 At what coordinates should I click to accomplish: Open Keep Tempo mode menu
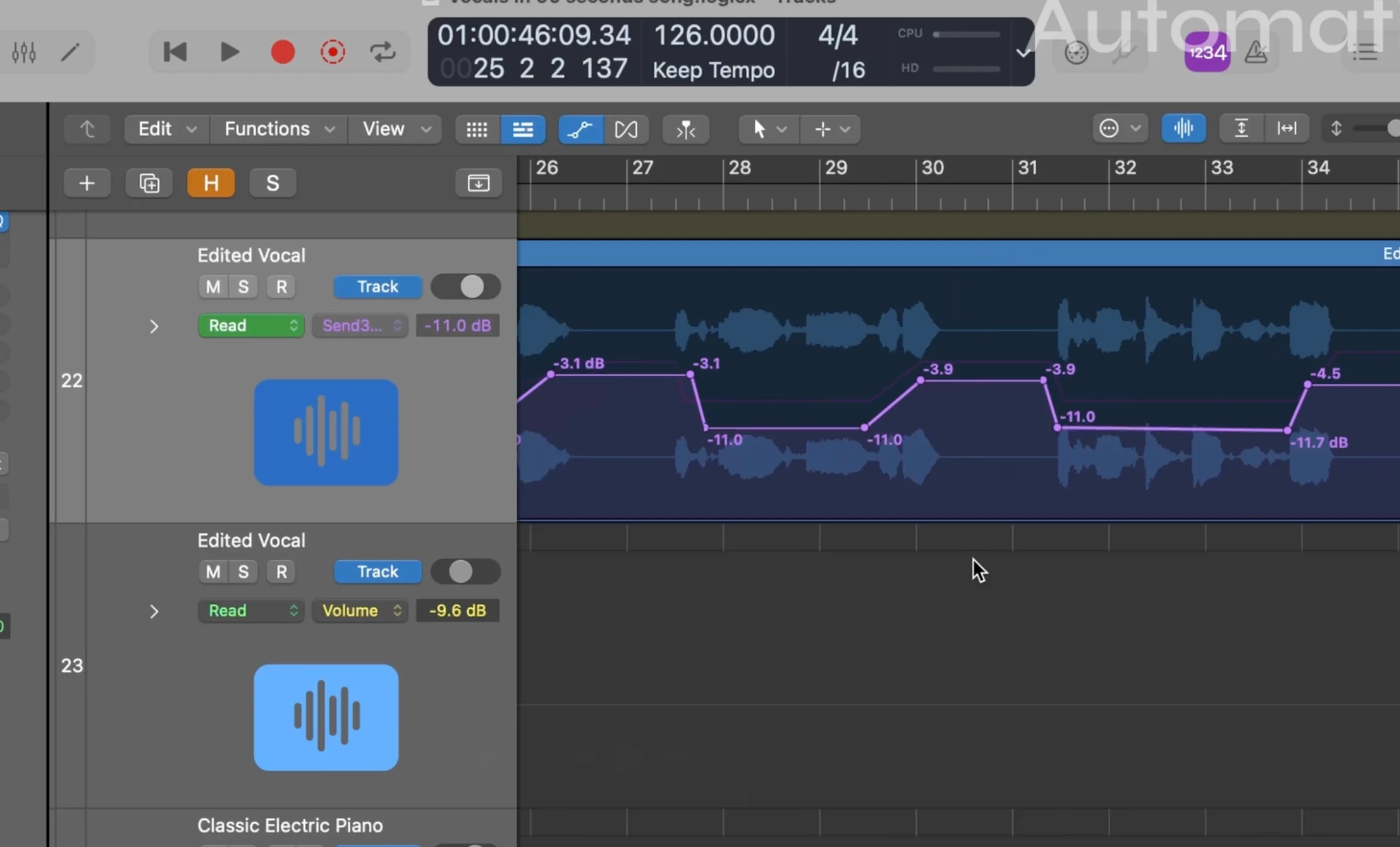714,70
